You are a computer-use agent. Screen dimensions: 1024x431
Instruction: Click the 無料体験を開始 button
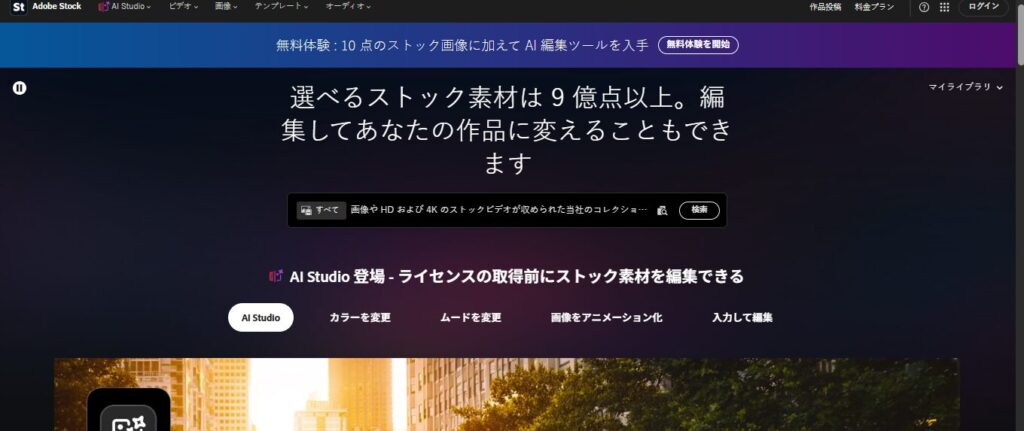[698, 45]
